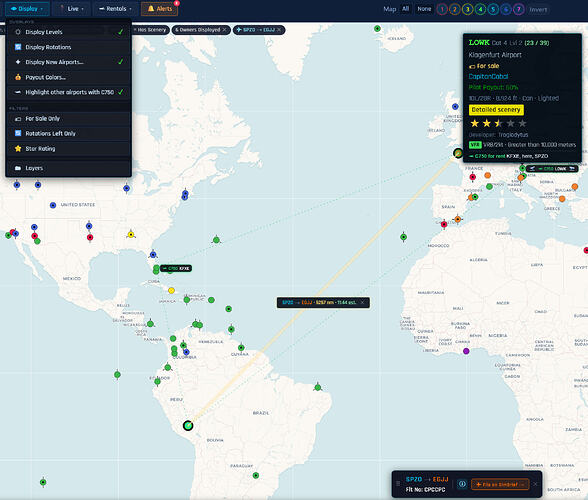The image size is (588, 500).
Task: Toggle Display New Airports option
Action: click(x=69, y=62)
